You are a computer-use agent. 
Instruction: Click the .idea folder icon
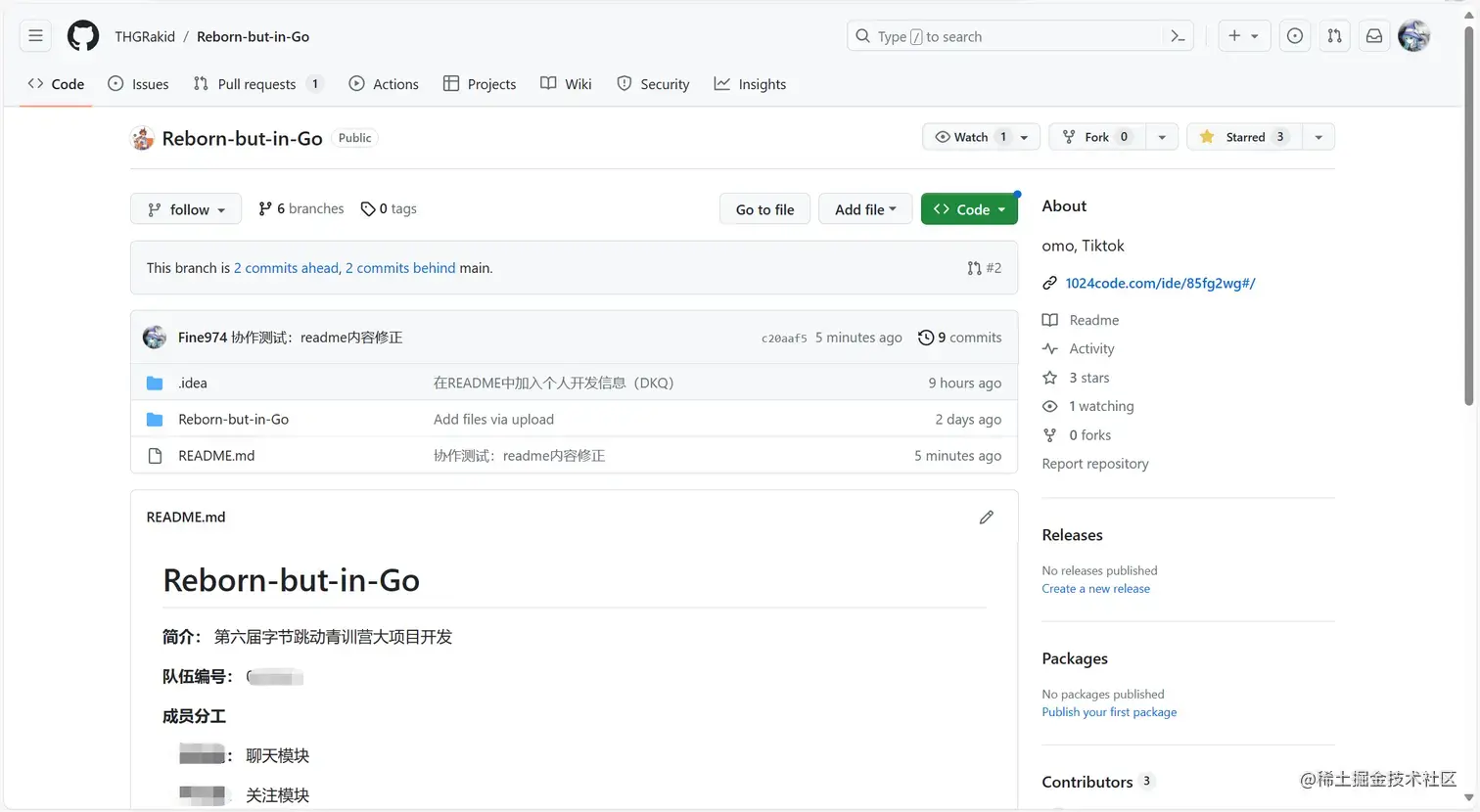click(155, 383)
